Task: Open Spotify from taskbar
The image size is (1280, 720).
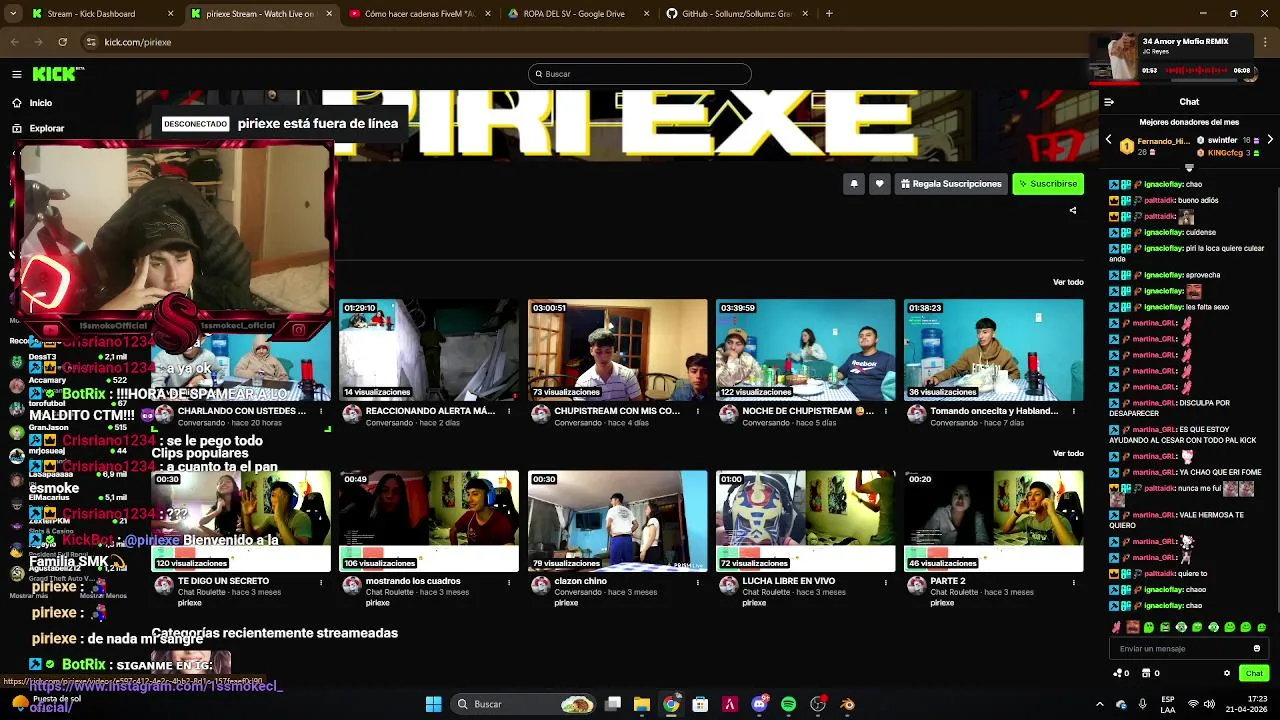Action: tap(789, 704)
